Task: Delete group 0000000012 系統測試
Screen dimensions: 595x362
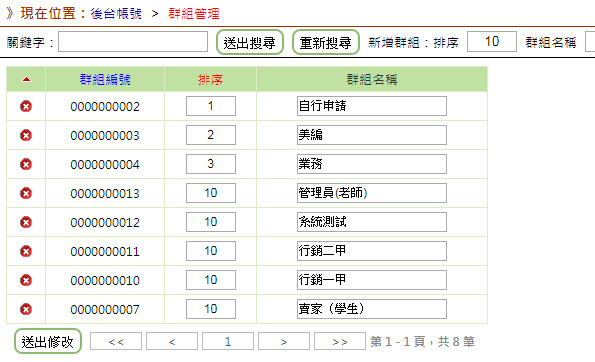Action: 26,222
